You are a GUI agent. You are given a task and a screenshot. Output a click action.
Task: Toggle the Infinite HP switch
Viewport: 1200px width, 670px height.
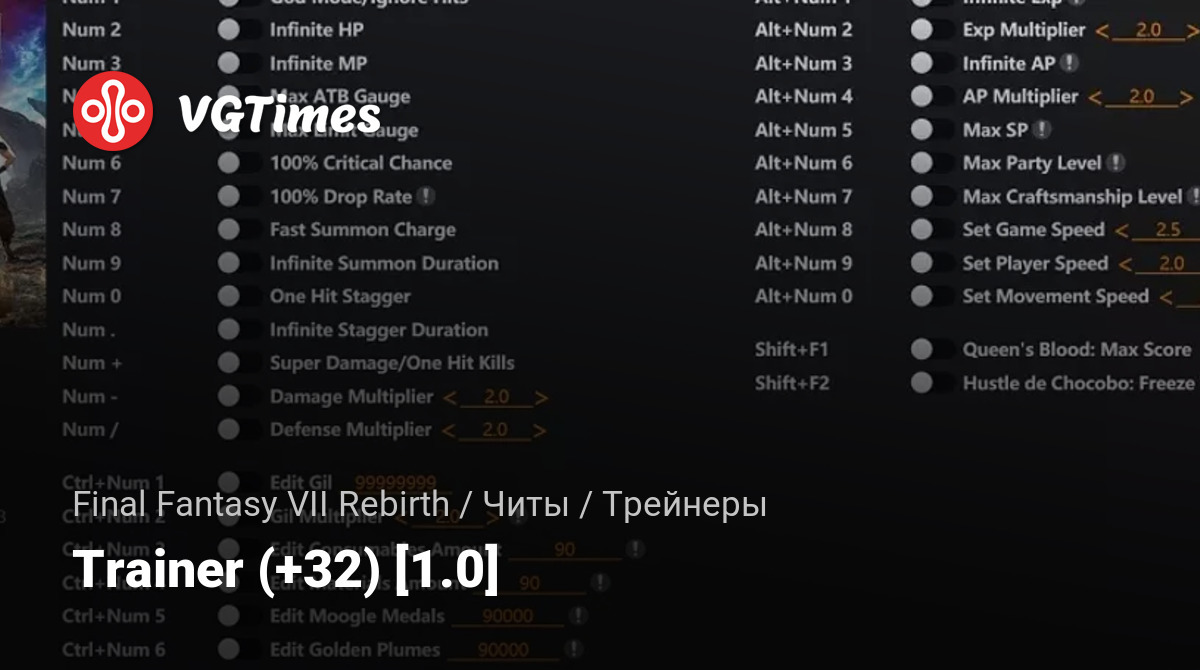pos(229,30)
